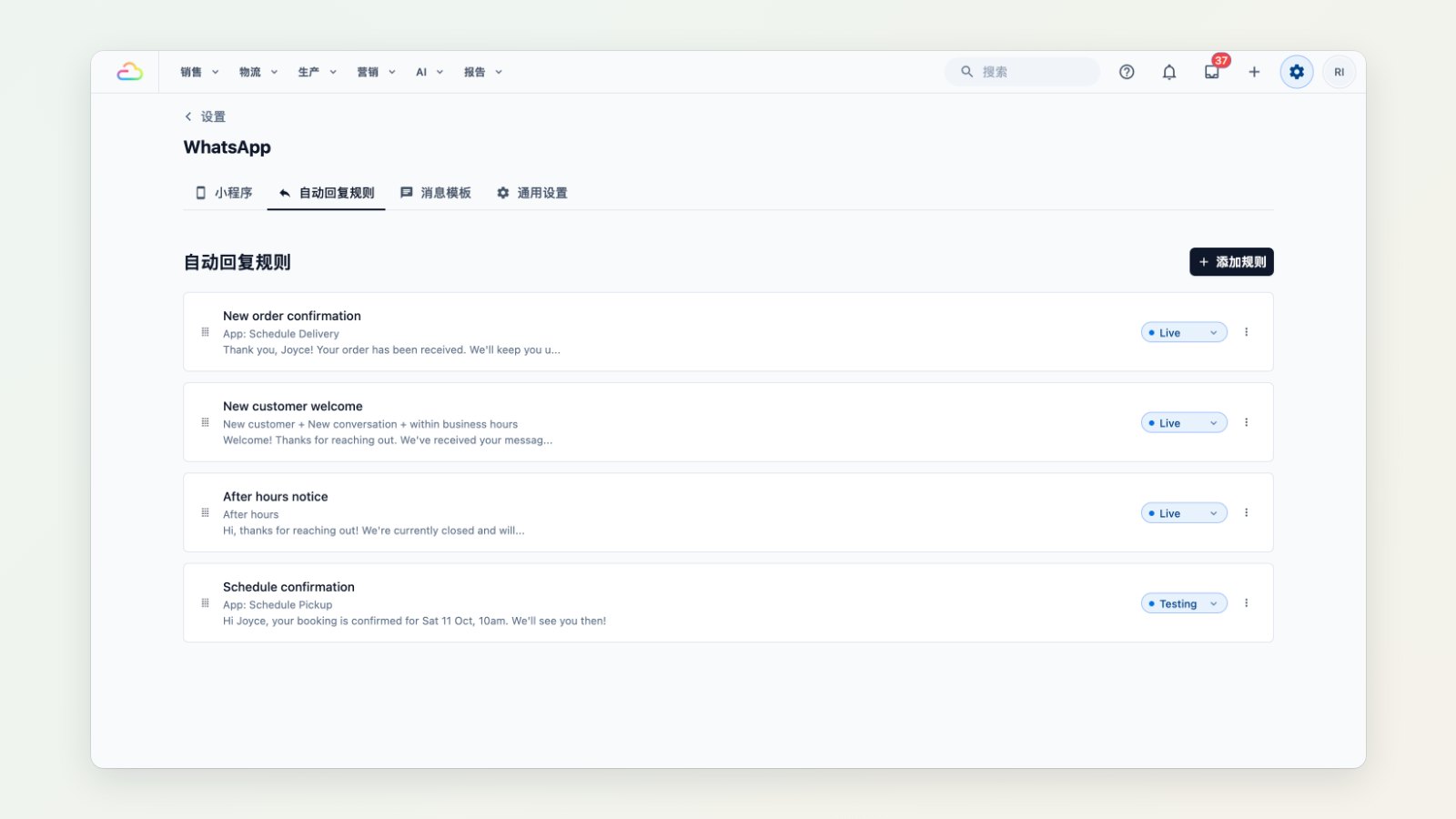Open Live status dropdown for New customer welcome

(1184, 422)
